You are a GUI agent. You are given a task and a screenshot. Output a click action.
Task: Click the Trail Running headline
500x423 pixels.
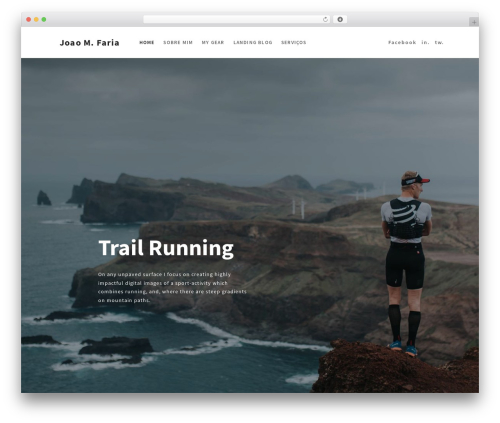coord(166,248)
